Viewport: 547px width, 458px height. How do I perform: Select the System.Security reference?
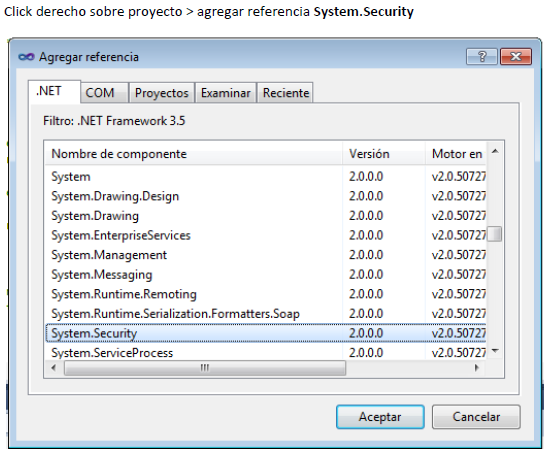[x=265, y=333]
